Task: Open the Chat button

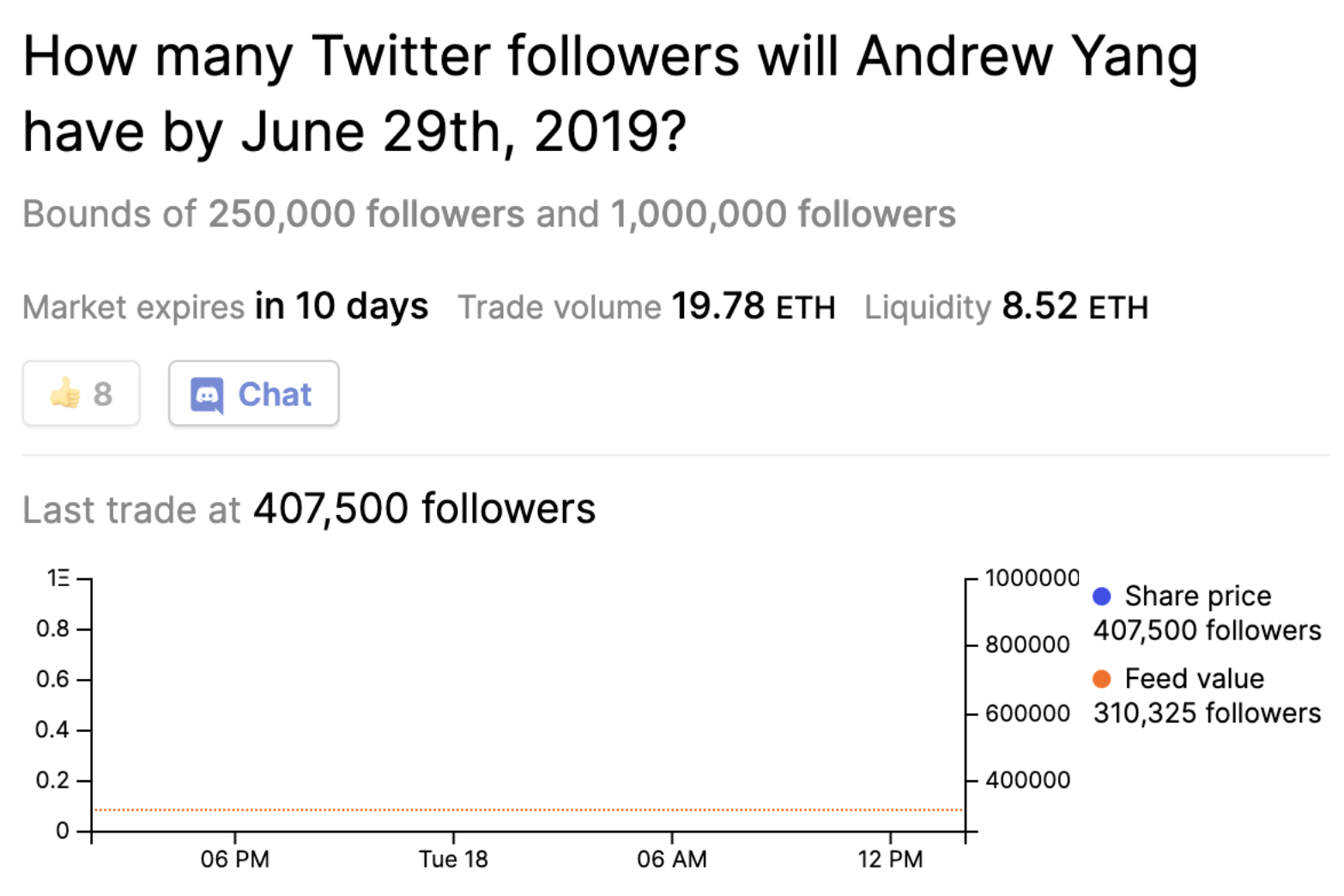Action: click(x=254, y=394)
